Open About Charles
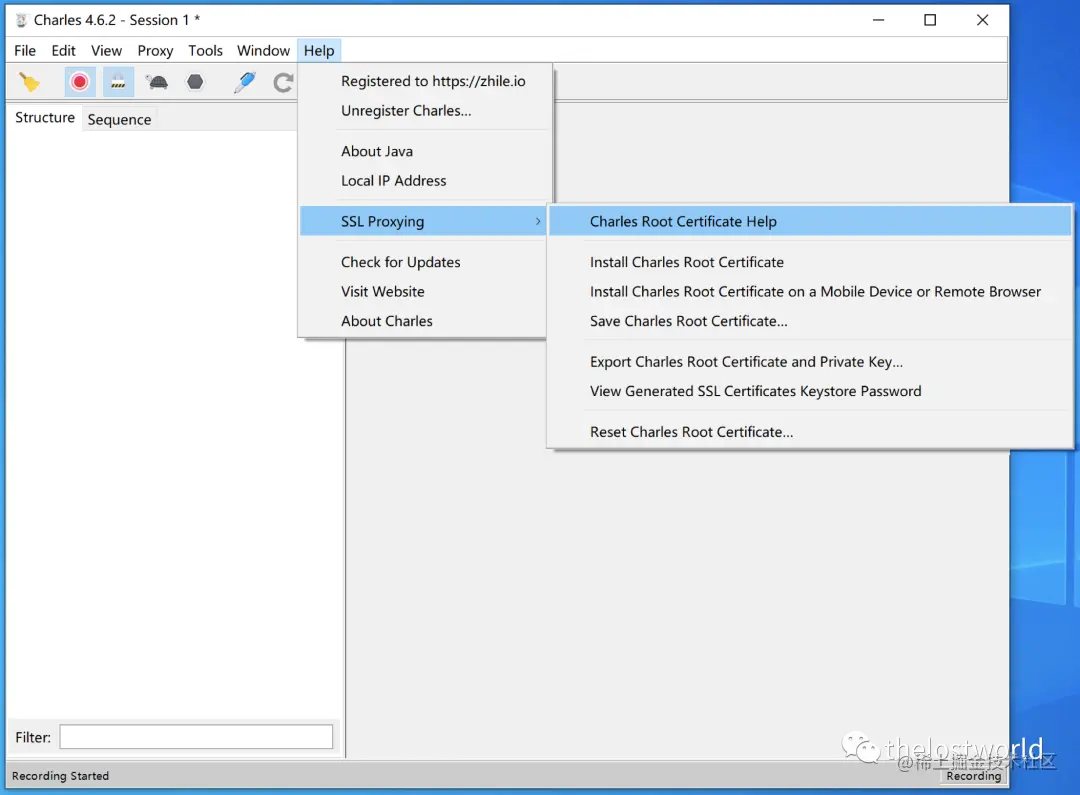Image resolution: width=1080 pixels, height=795 pixels. [424, 321]
